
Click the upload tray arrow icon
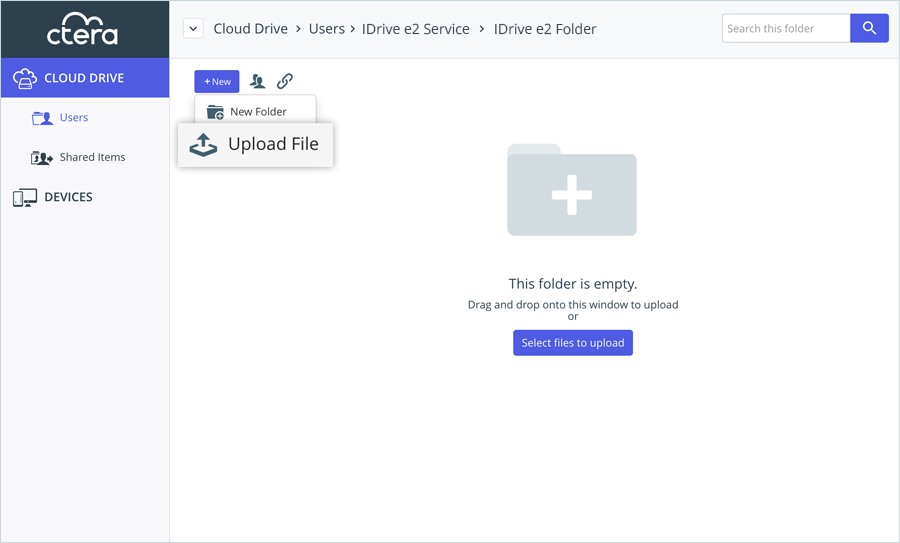coord(203,145)
